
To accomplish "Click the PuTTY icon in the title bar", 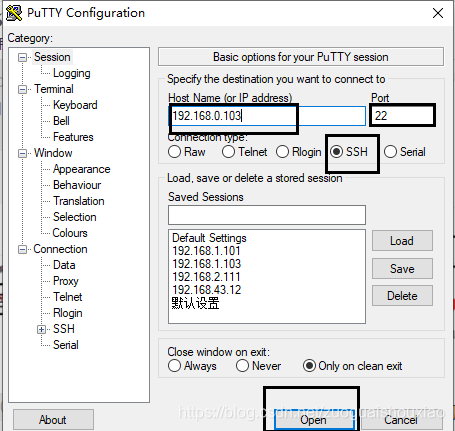I will click(14, 13).
